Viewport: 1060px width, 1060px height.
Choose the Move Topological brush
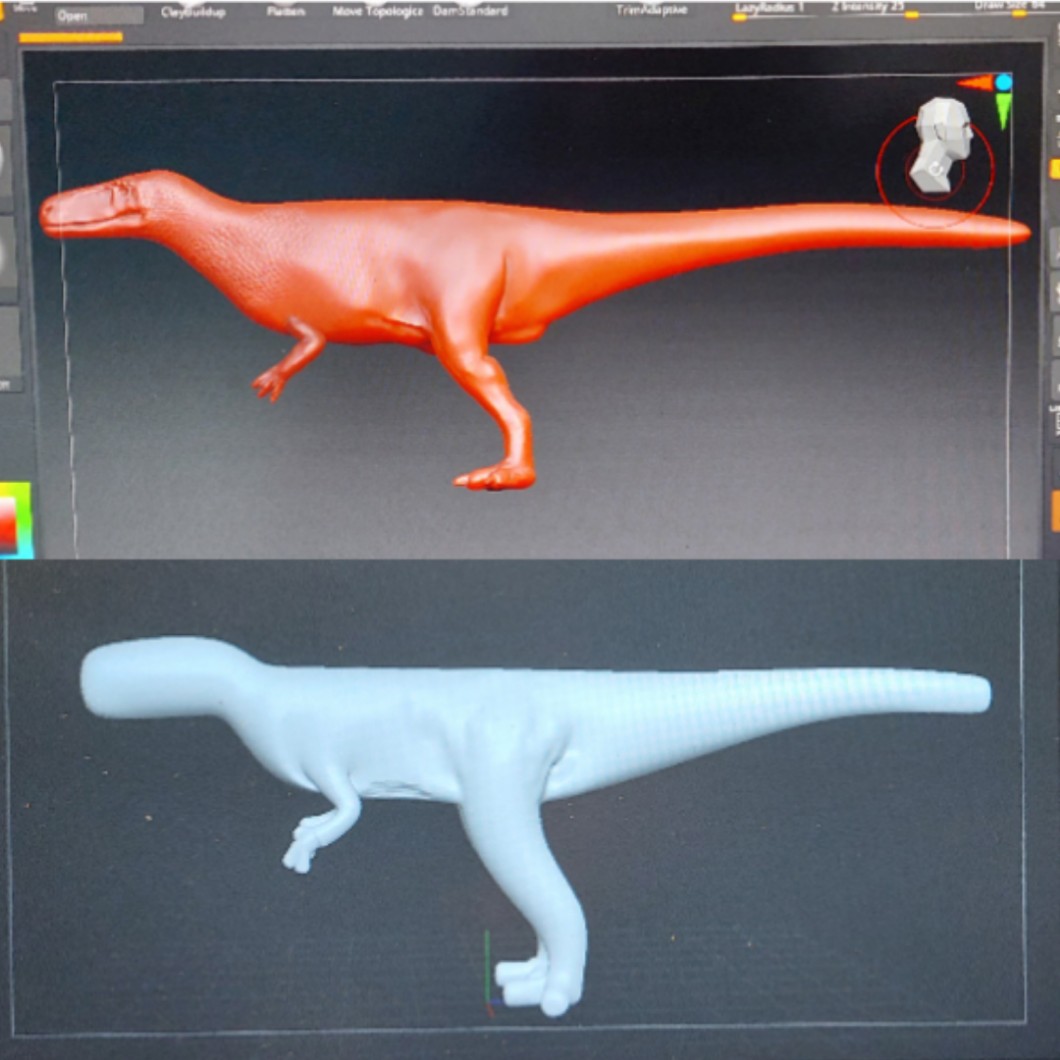pos(378,12)
